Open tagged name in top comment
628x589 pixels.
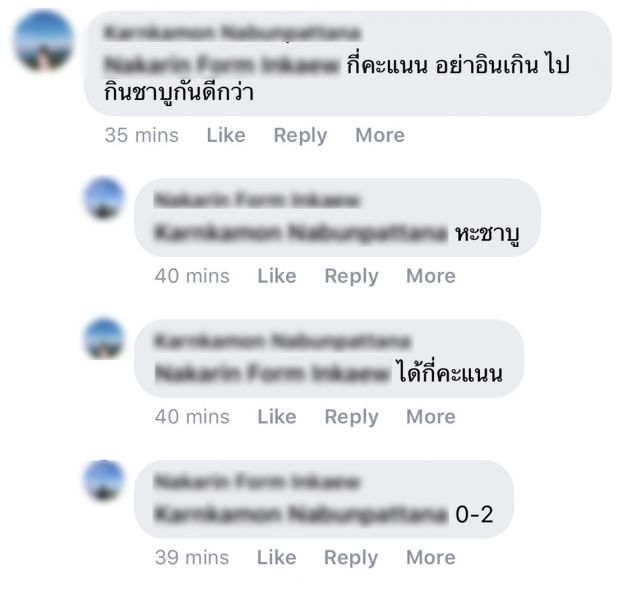point(221,65)
